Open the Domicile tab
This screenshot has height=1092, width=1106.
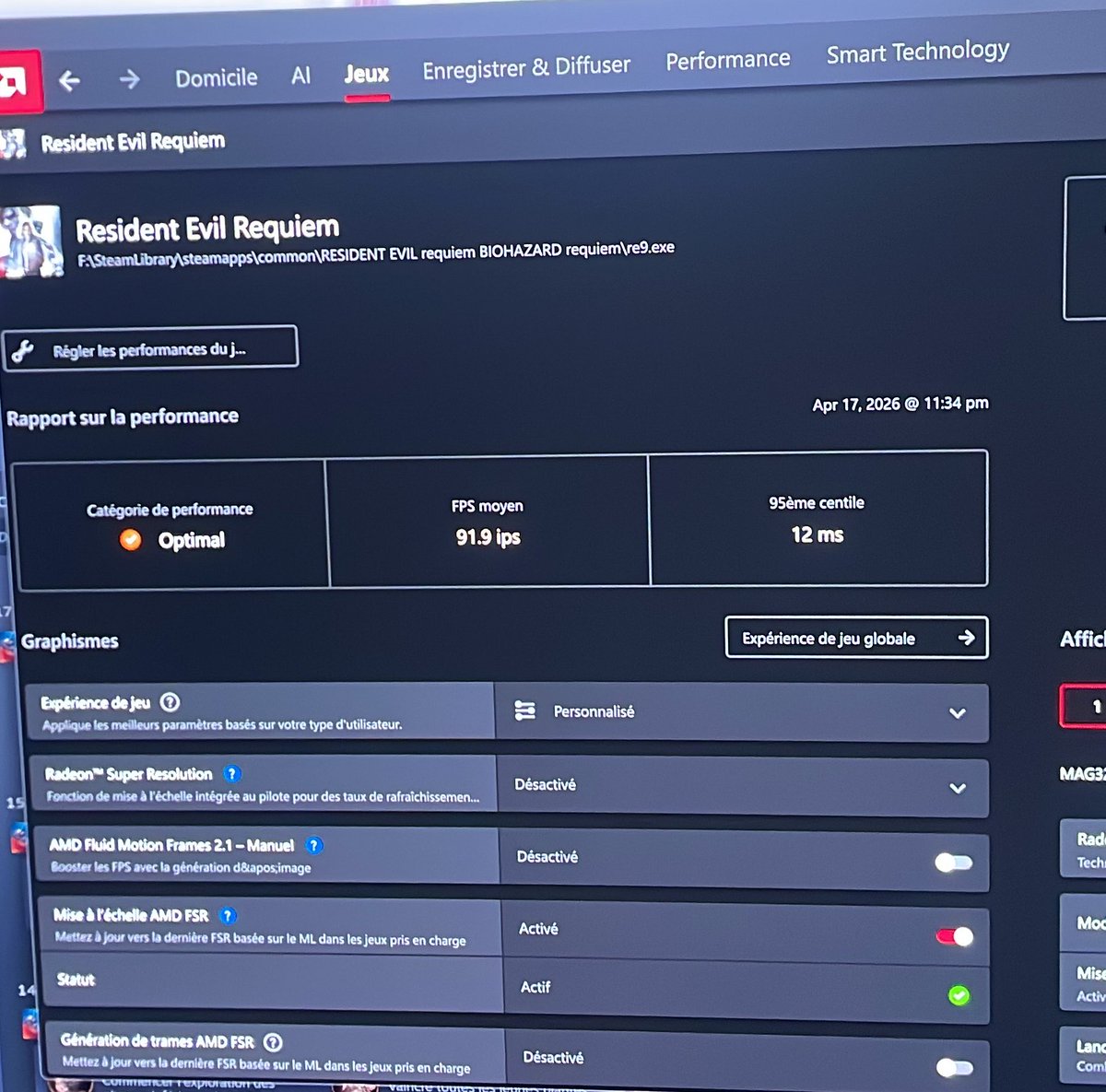click(217, 77)
